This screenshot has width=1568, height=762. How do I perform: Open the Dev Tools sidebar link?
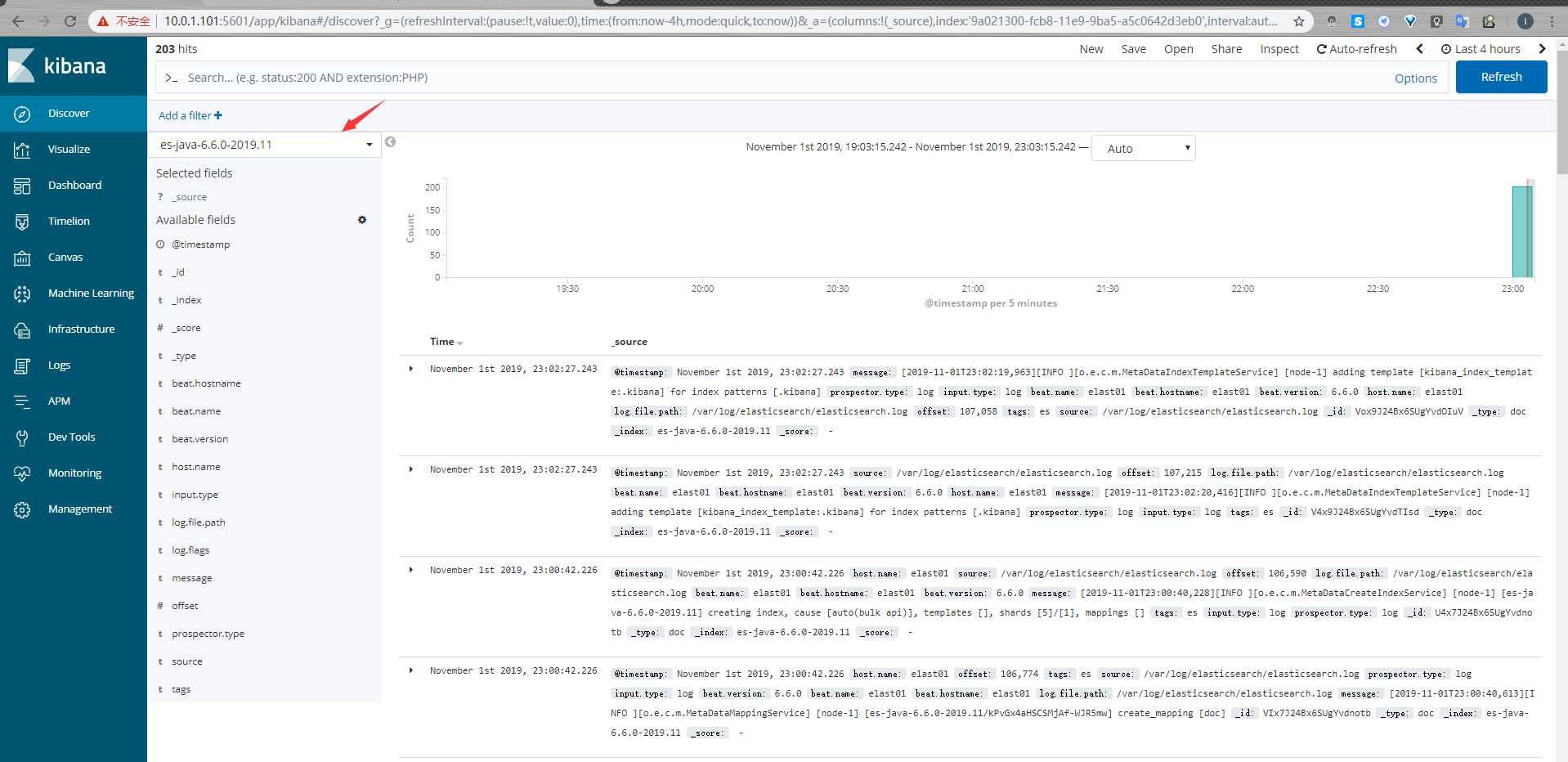72,437
